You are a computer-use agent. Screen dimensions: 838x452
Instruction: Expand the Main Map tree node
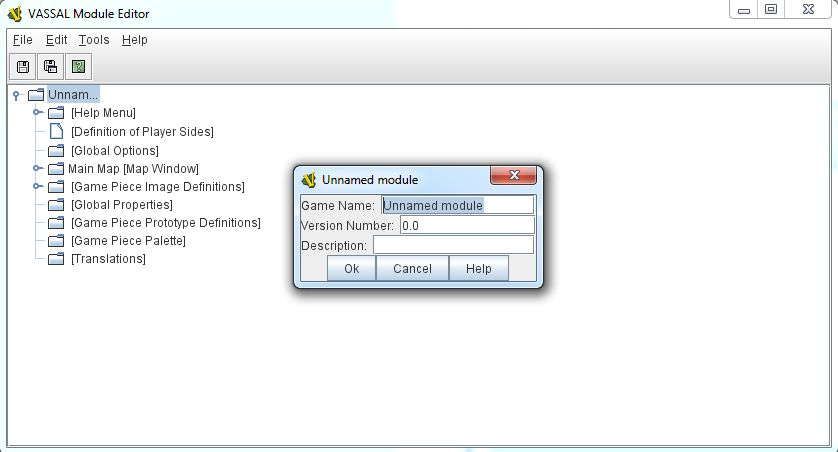(37, 168)
